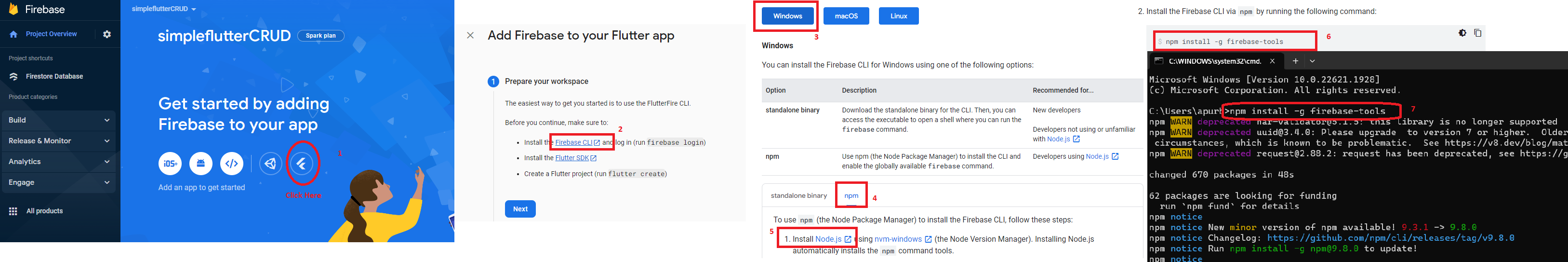Image resolution: width=1568 pixels, height=262 pixels.
Task: Open Project Overview link text
Action: coord(51,34)
